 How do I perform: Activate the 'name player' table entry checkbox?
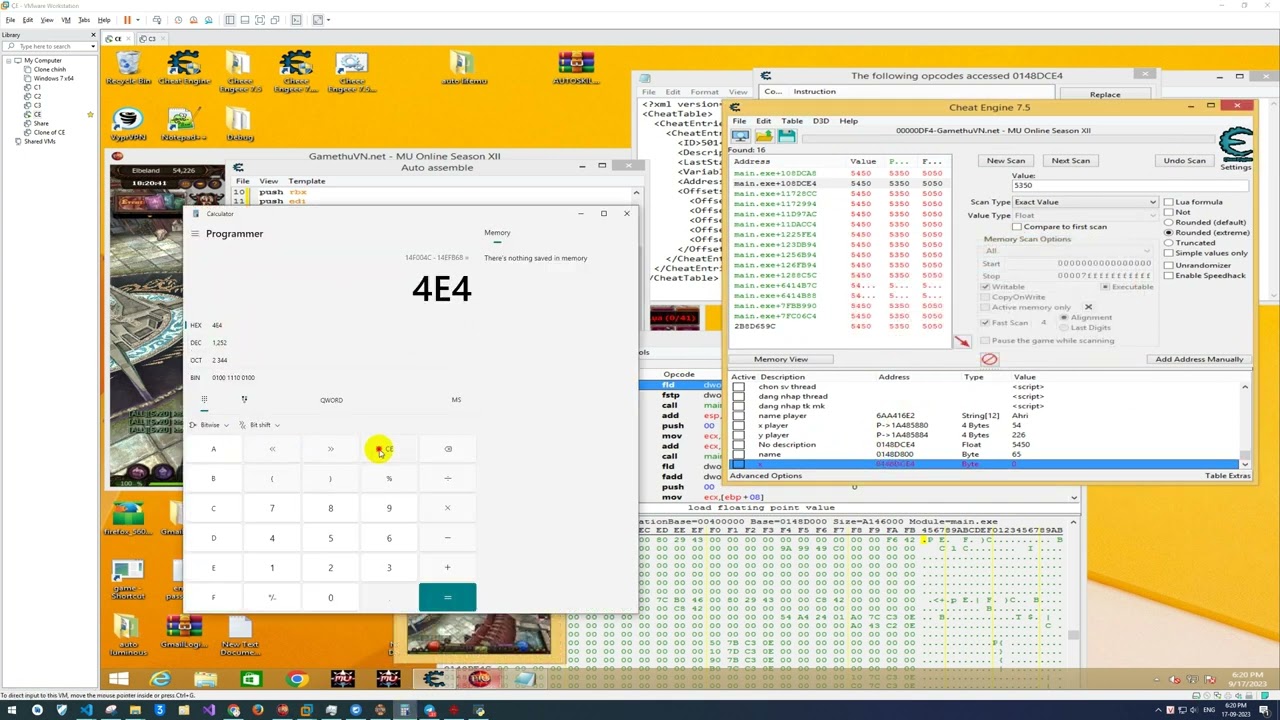[739, 416]
